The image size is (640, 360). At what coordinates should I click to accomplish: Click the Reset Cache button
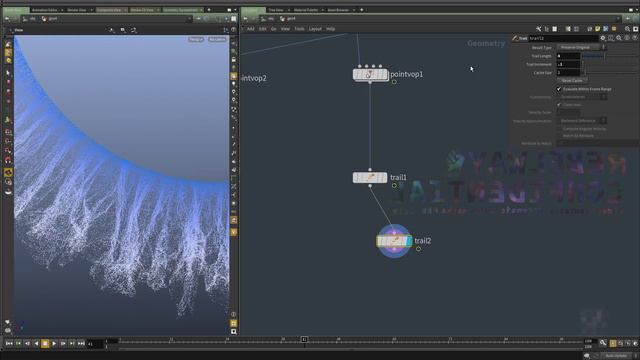coord(572,80)
